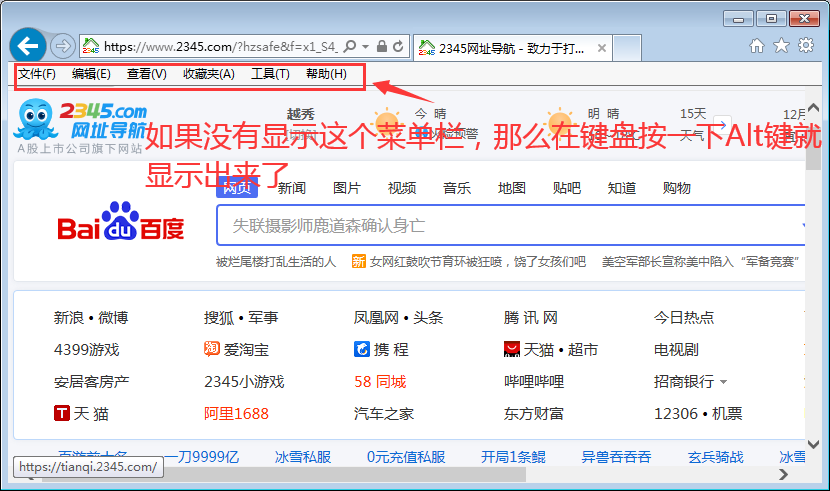Click the 15天 天气 forecast link
Viewport: 830px width, 491px height.
click(693, 124)
